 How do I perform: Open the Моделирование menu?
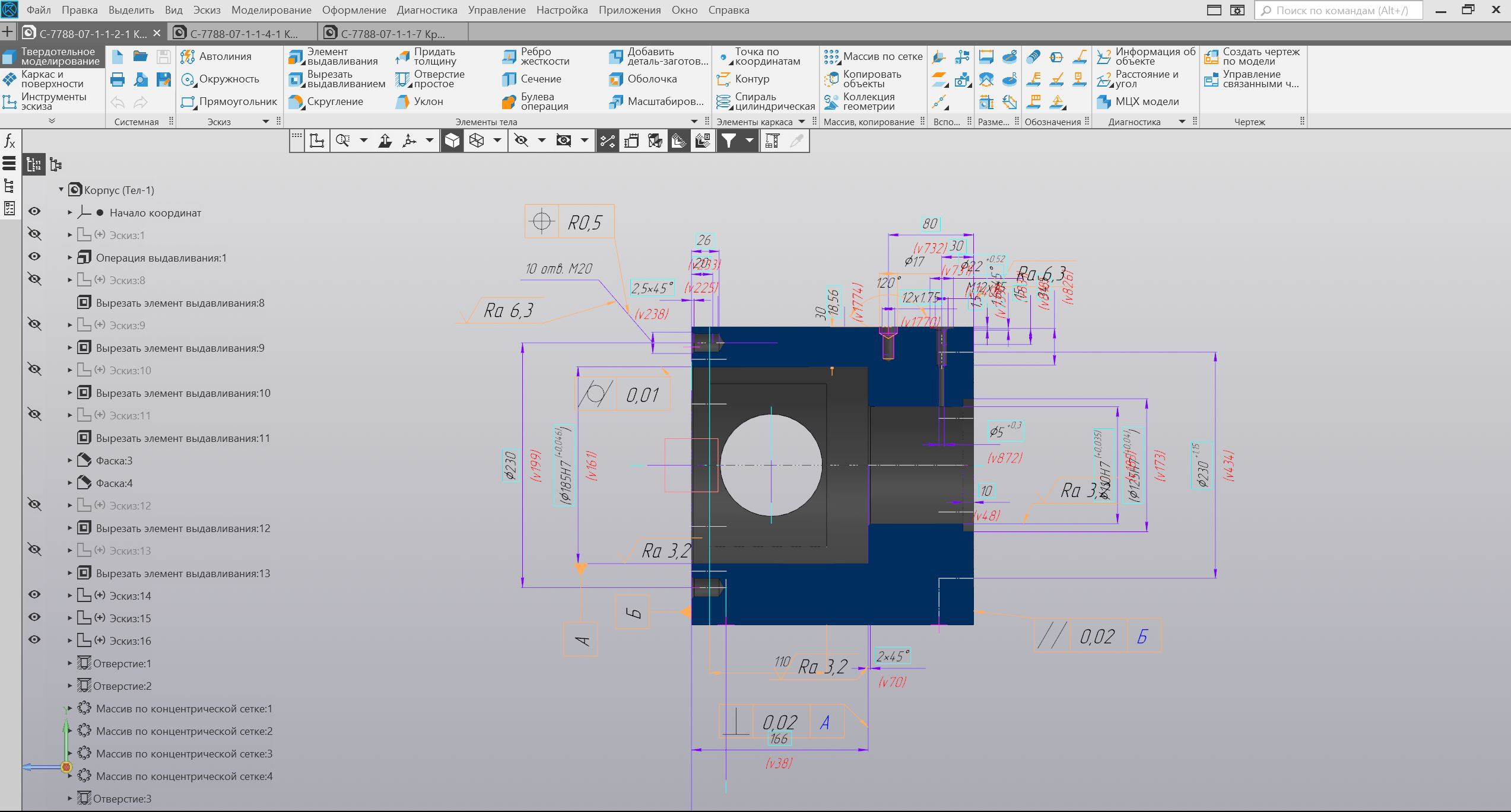coord(271,10)
